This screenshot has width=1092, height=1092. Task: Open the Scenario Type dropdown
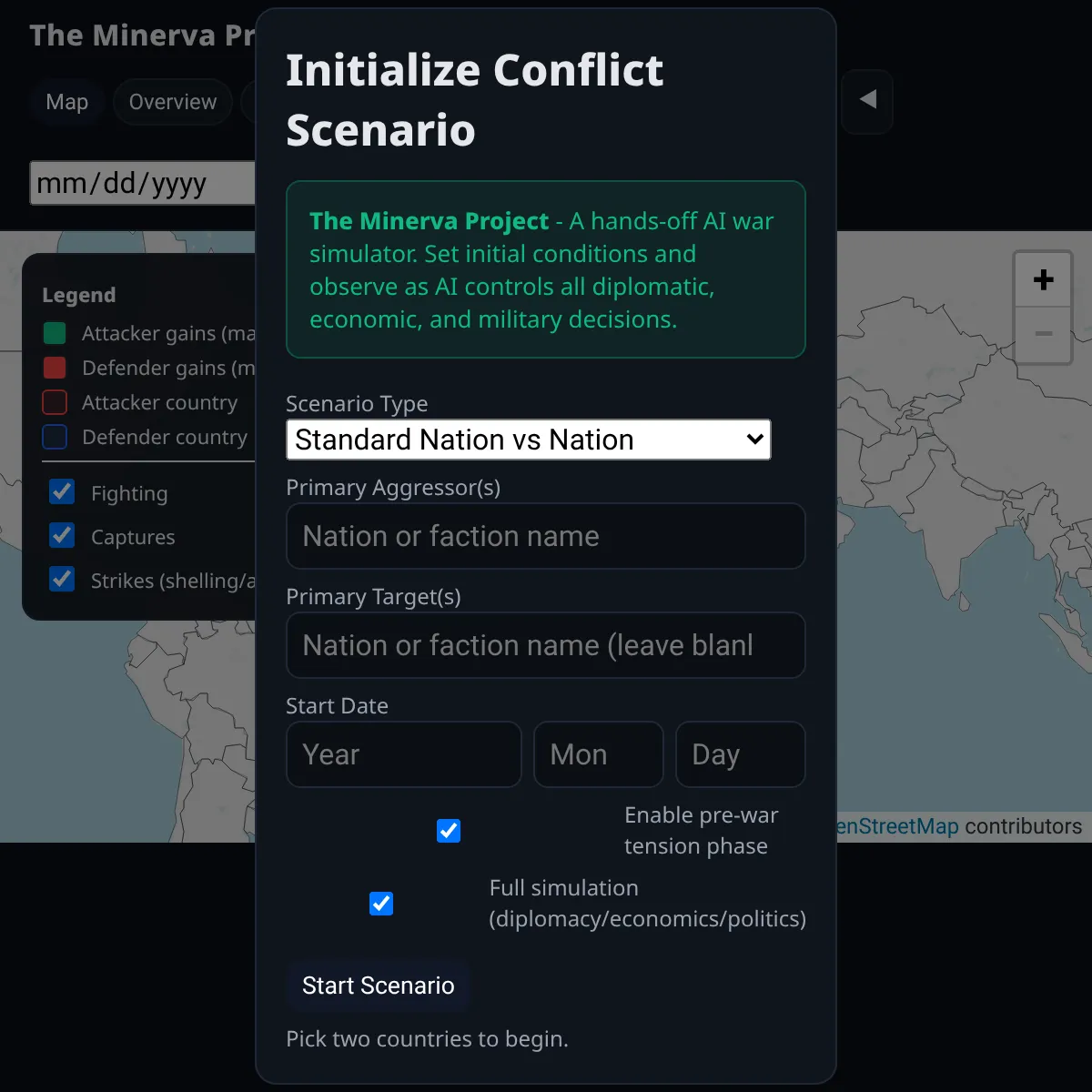(x=529, y=440)
